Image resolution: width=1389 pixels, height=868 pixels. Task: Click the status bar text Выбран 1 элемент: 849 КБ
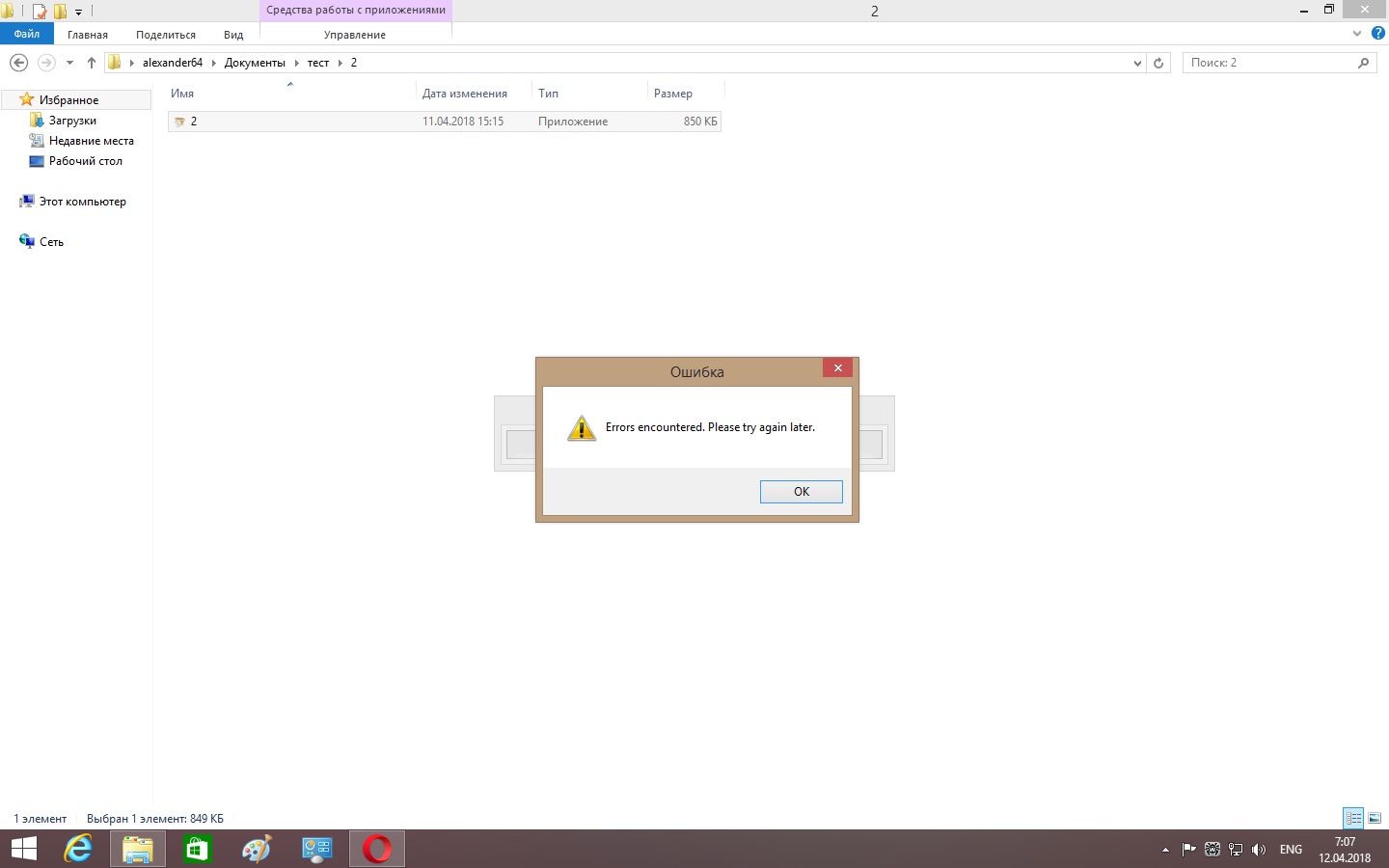(155, 819)
